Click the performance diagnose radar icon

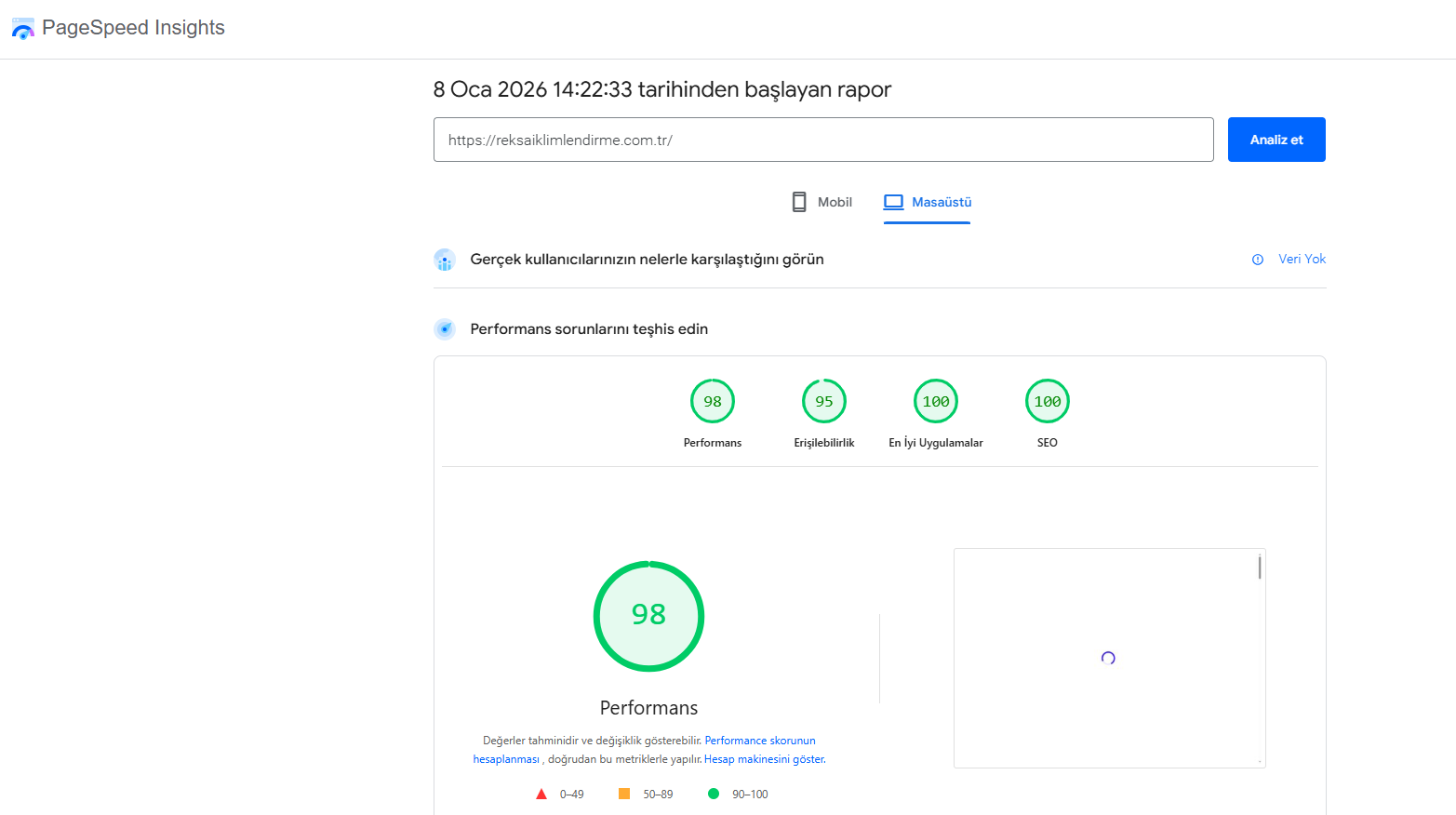point(445,328)
